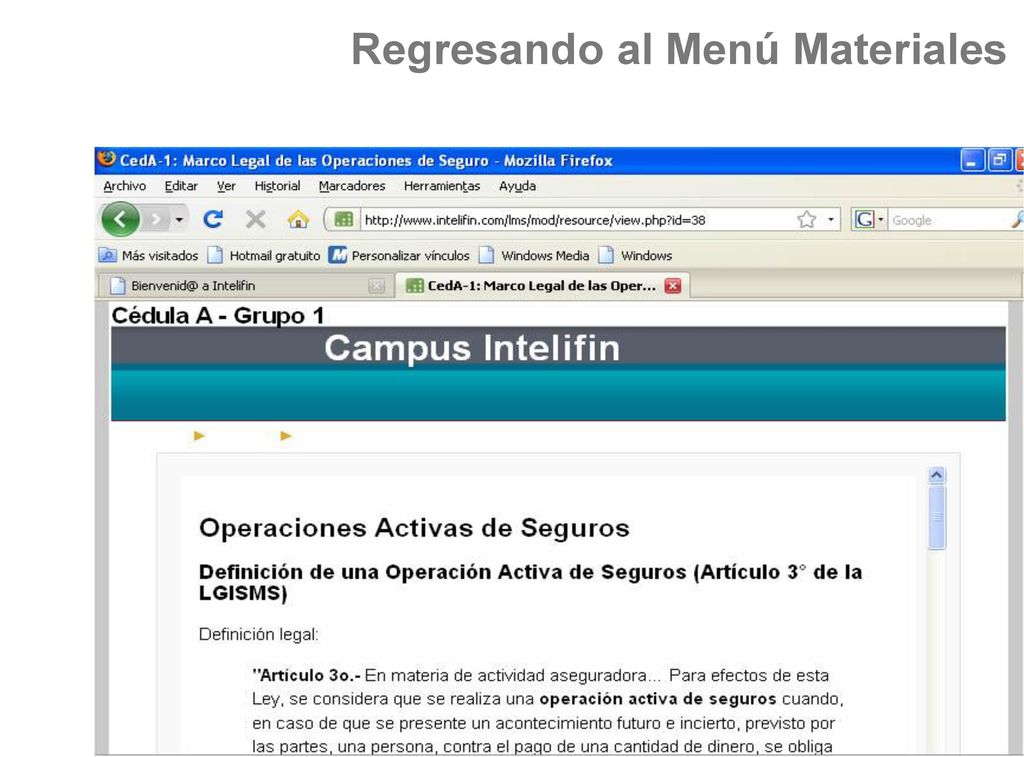This screenshot has width=1024, height=757.
Task: Click the greyed Forward arrow button
Action: [x=156, y=219]
